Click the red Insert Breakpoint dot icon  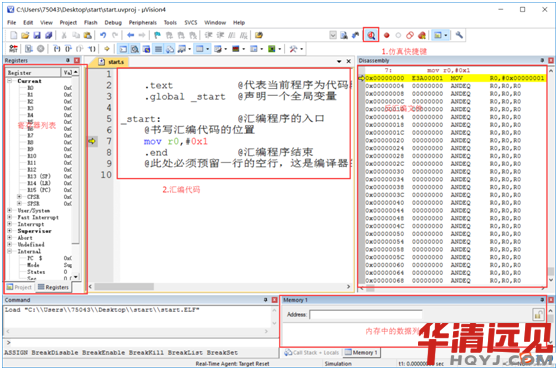[386, 35]
